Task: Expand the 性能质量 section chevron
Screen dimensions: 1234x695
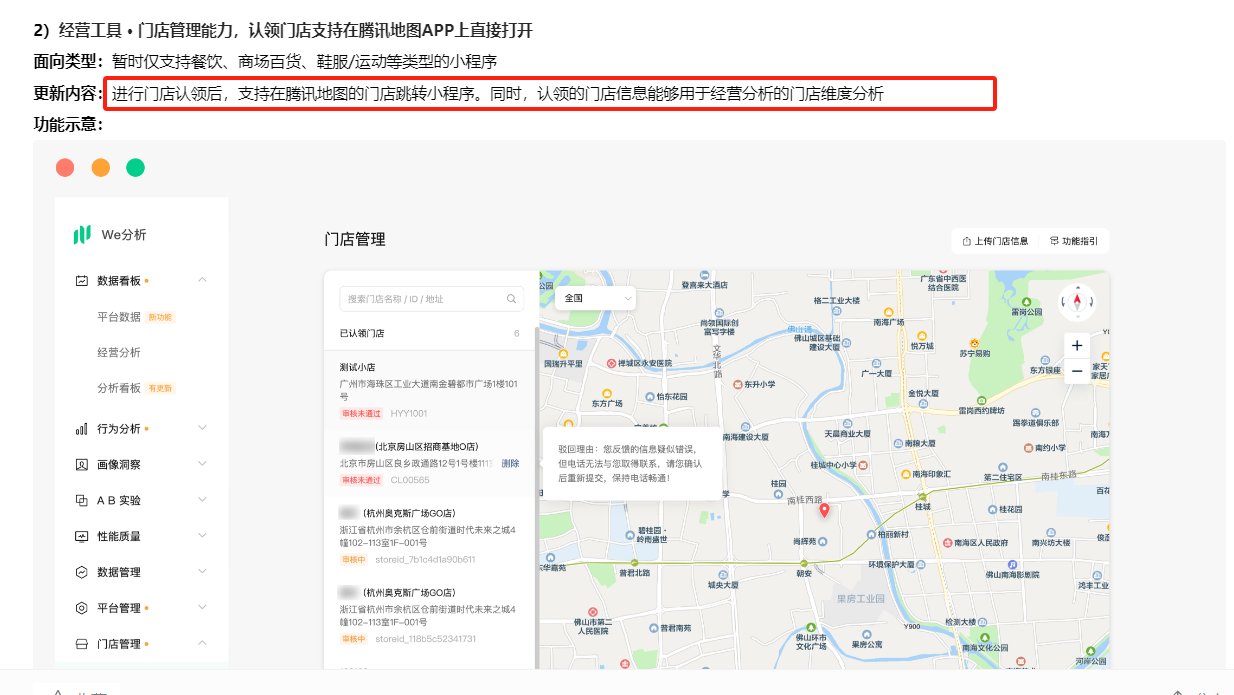Action: click(203, 536)
